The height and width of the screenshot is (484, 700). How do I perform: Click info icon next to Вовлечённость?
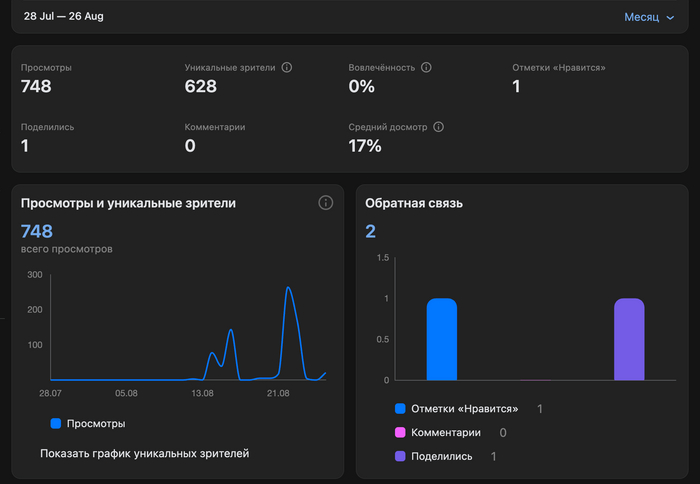point(426,68)
